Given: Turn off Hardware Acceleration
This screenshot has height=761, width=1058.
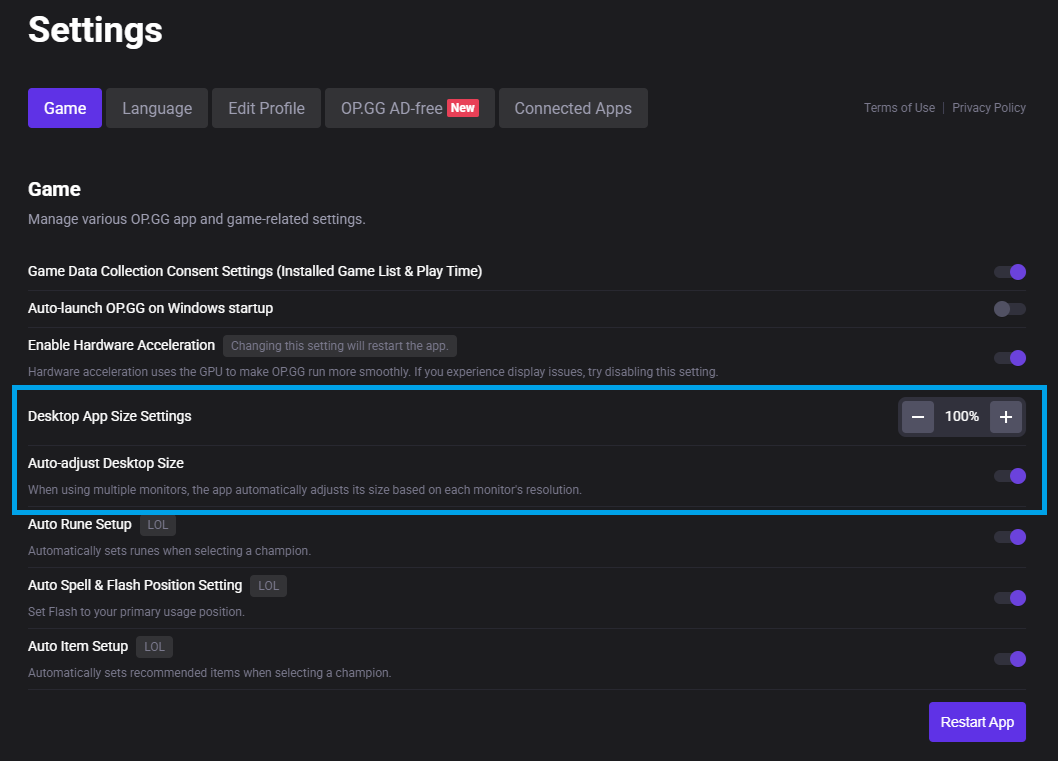Looking at the screenshot, I should [x=1010, y=358].
